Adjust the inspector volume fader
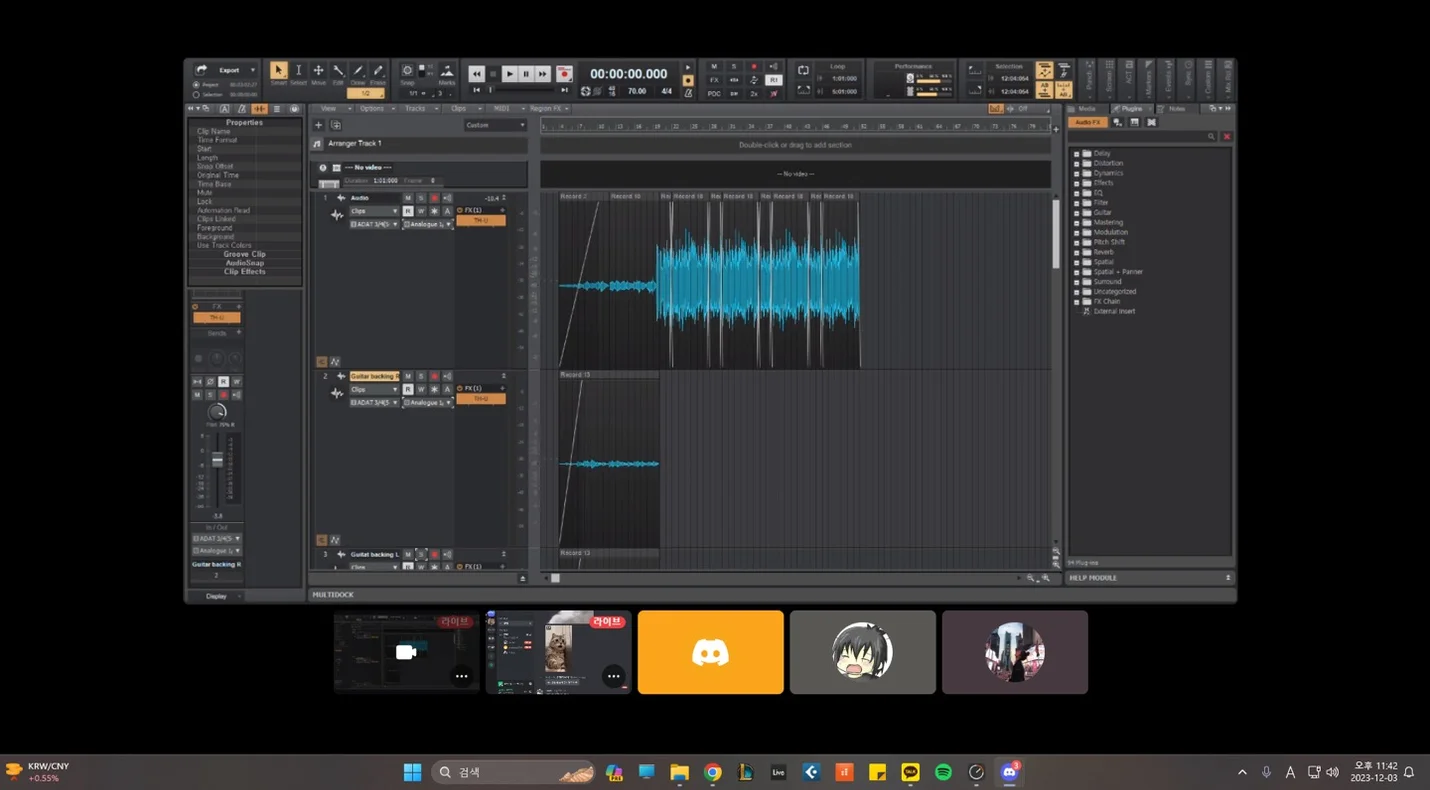Image resolution: width=1430 pixels, height=790 pixels. point(217,461)
